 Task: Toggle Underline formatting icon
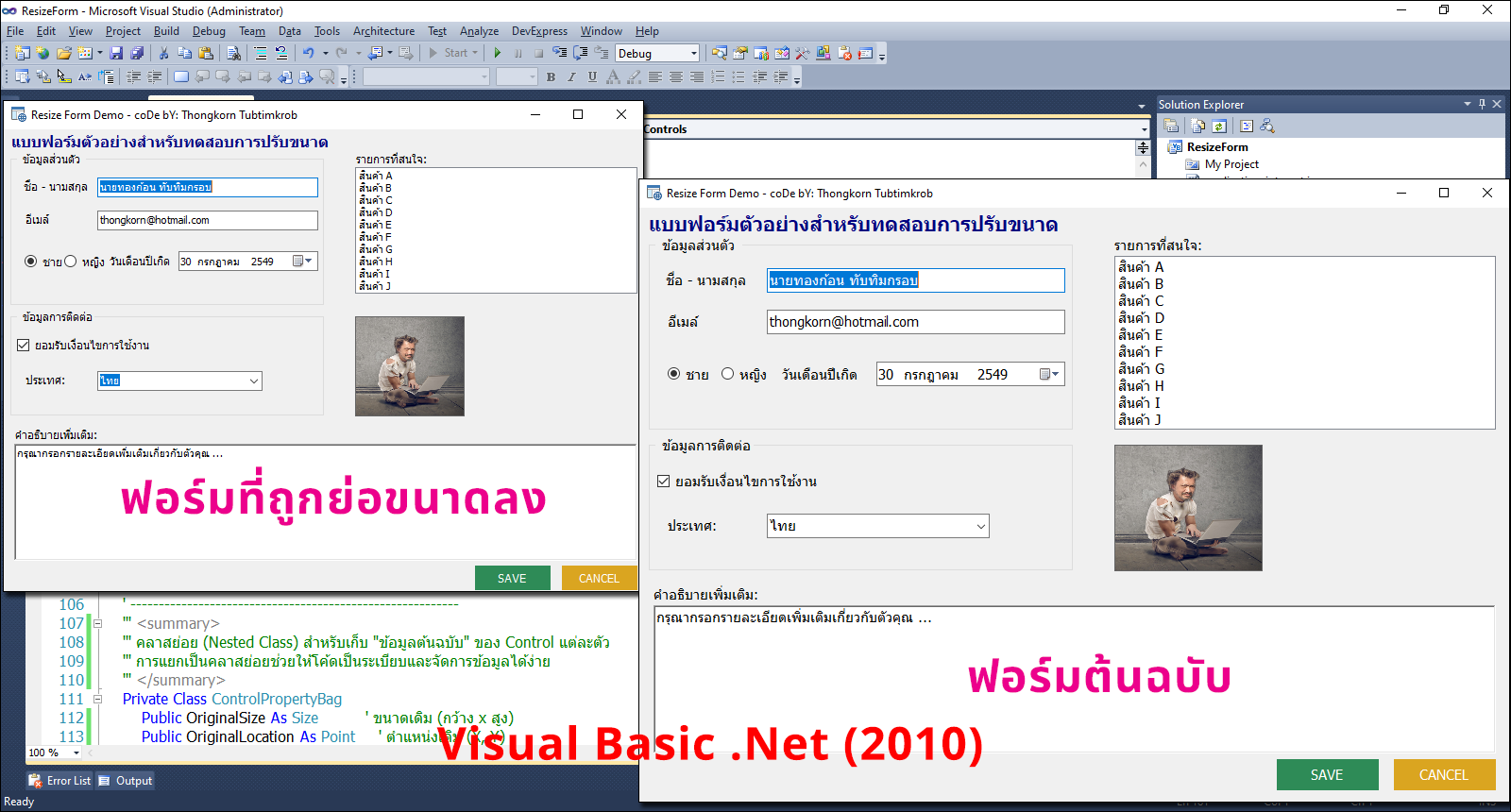pos(592,76)
